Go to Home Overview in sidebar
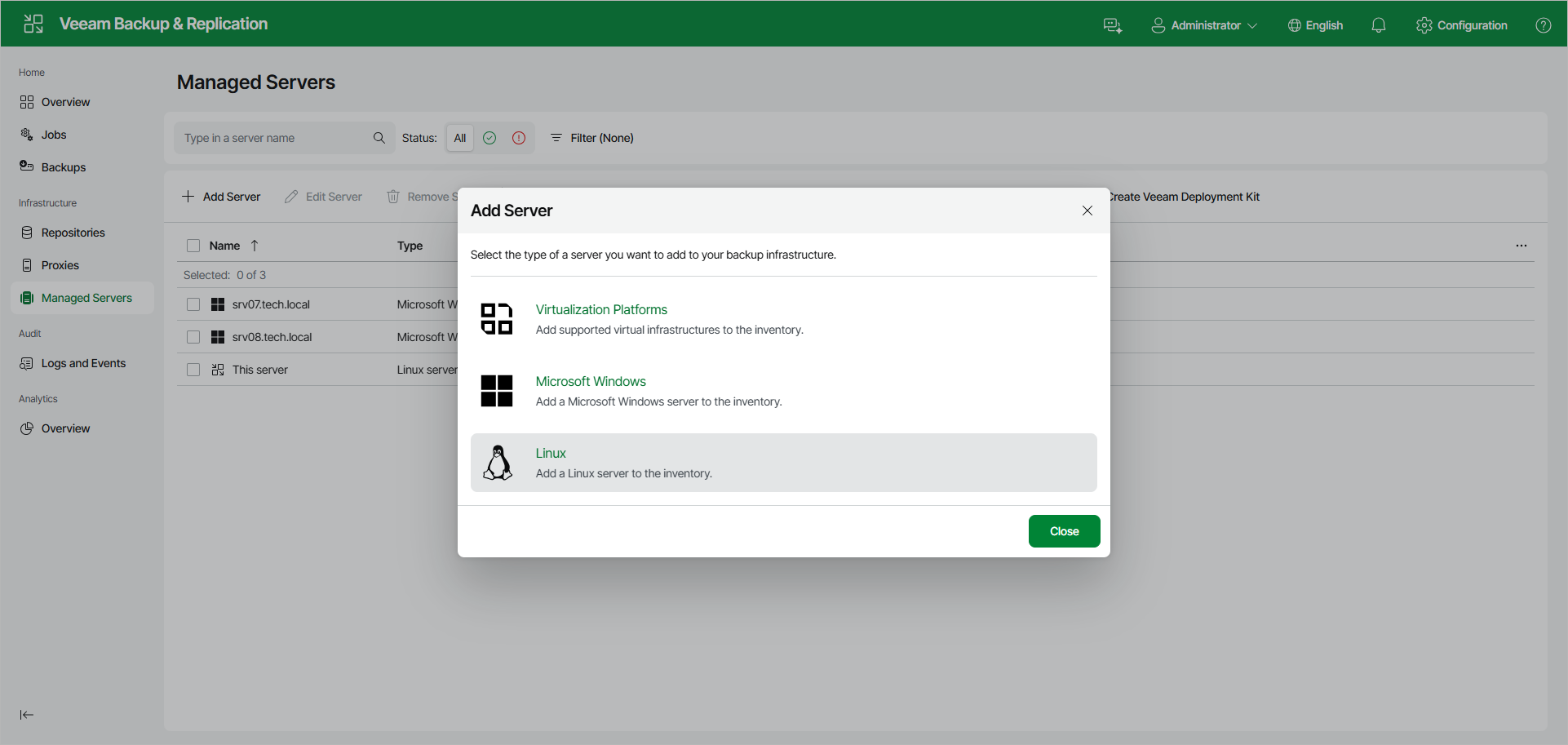This screenshot has height=745, width=1568. [65, 102]
